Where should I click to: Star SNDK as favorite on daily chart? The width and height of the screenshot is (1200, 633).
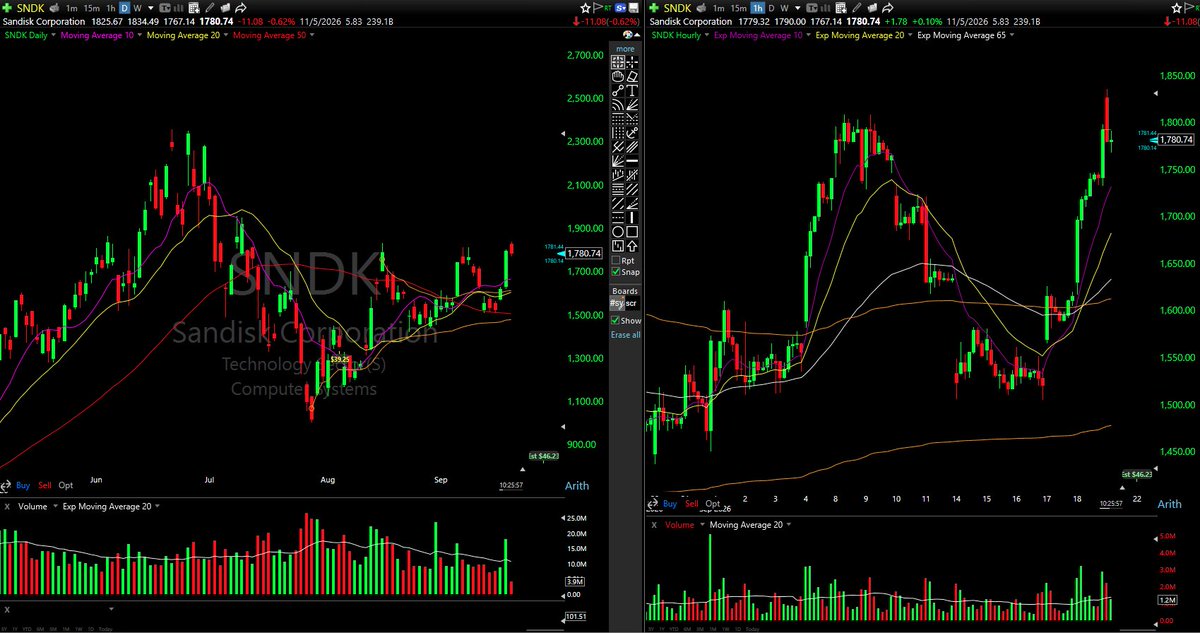coord(585,8)
